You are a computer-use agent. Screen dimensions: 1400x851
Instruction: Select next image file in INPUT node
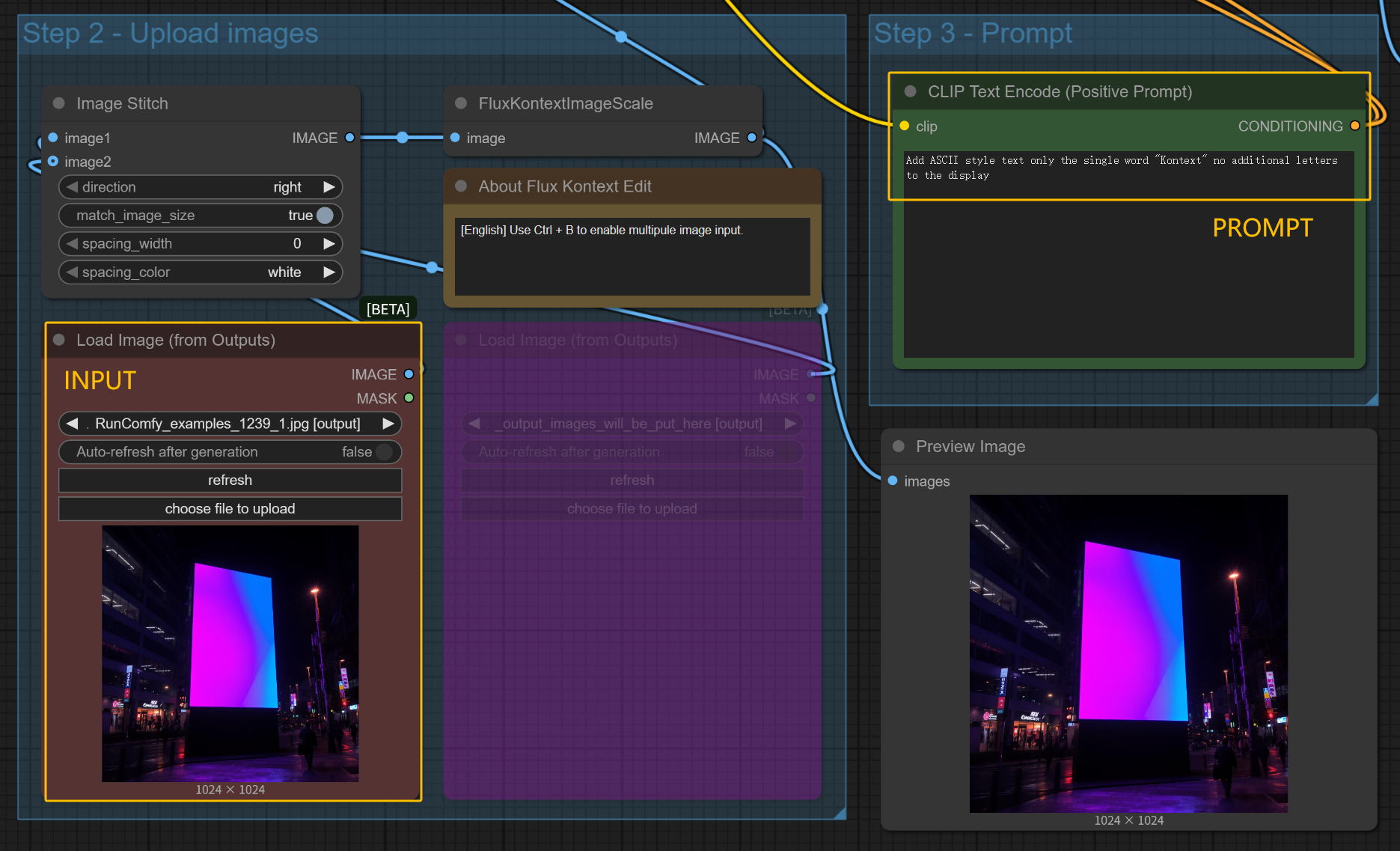point(388,424)
